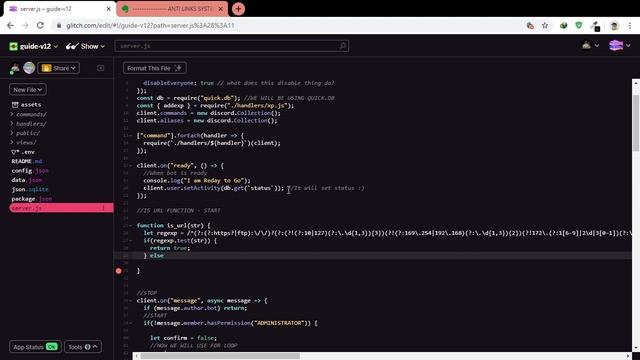Click Format This File button
Screen dimensions: 640x360
click(155, 68)
